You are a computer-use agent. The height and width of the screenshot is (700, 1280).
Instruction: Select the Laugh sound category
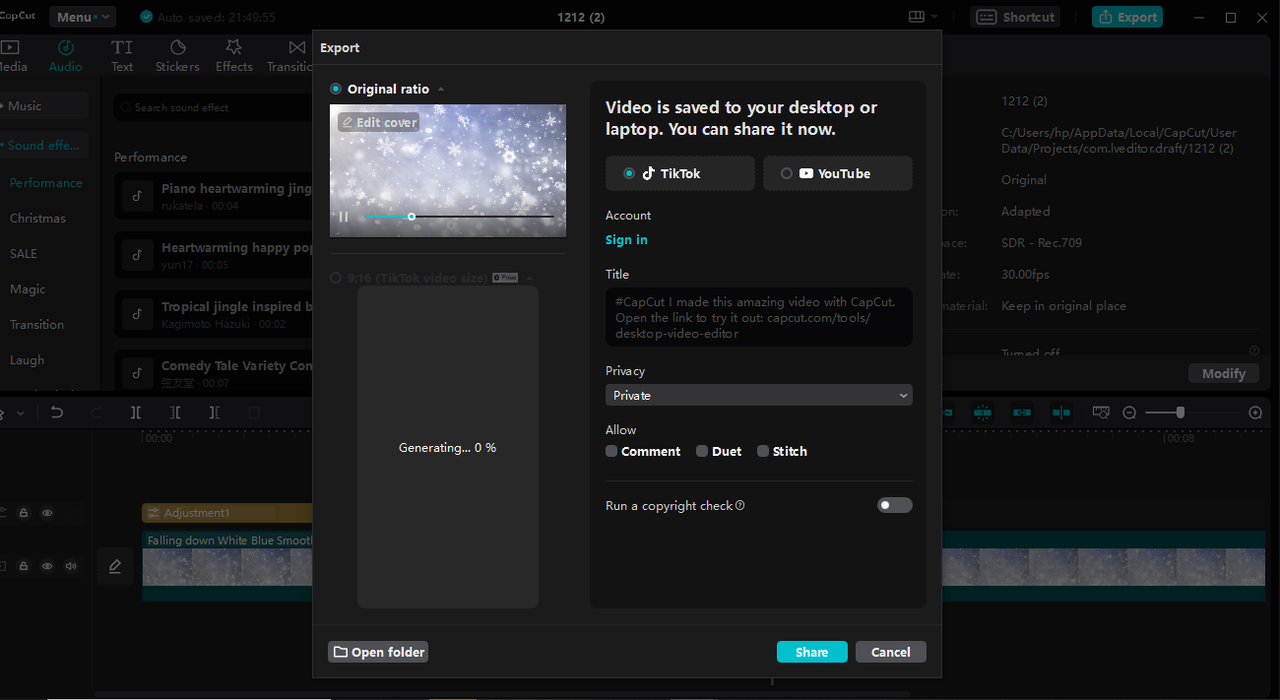tap(27, 360)
